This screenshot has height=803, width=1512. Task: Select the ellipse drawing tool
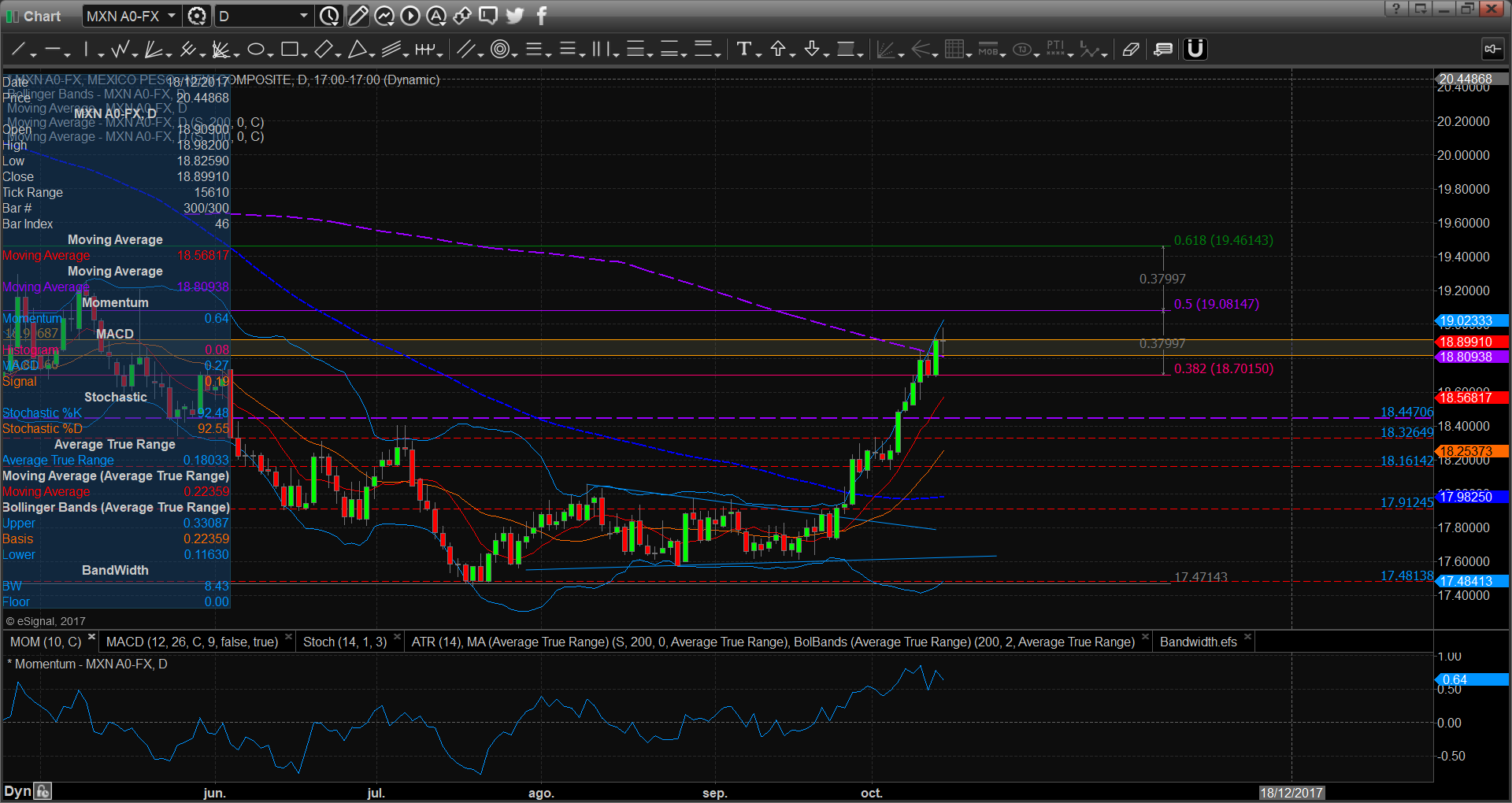(x=255, y=50)
